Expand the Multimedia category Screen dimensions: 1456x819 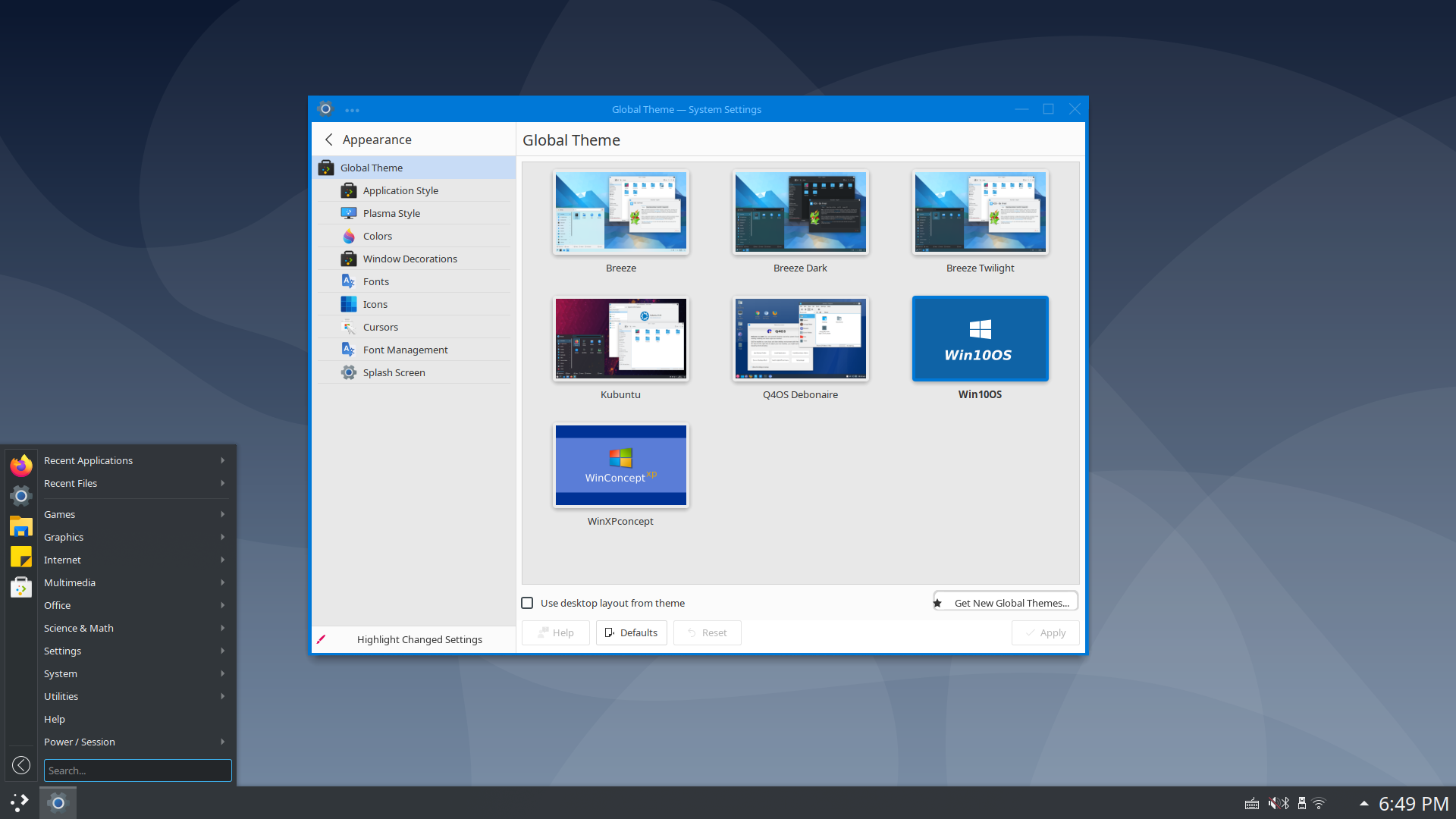pyautogui.click(x=136, y=582)
